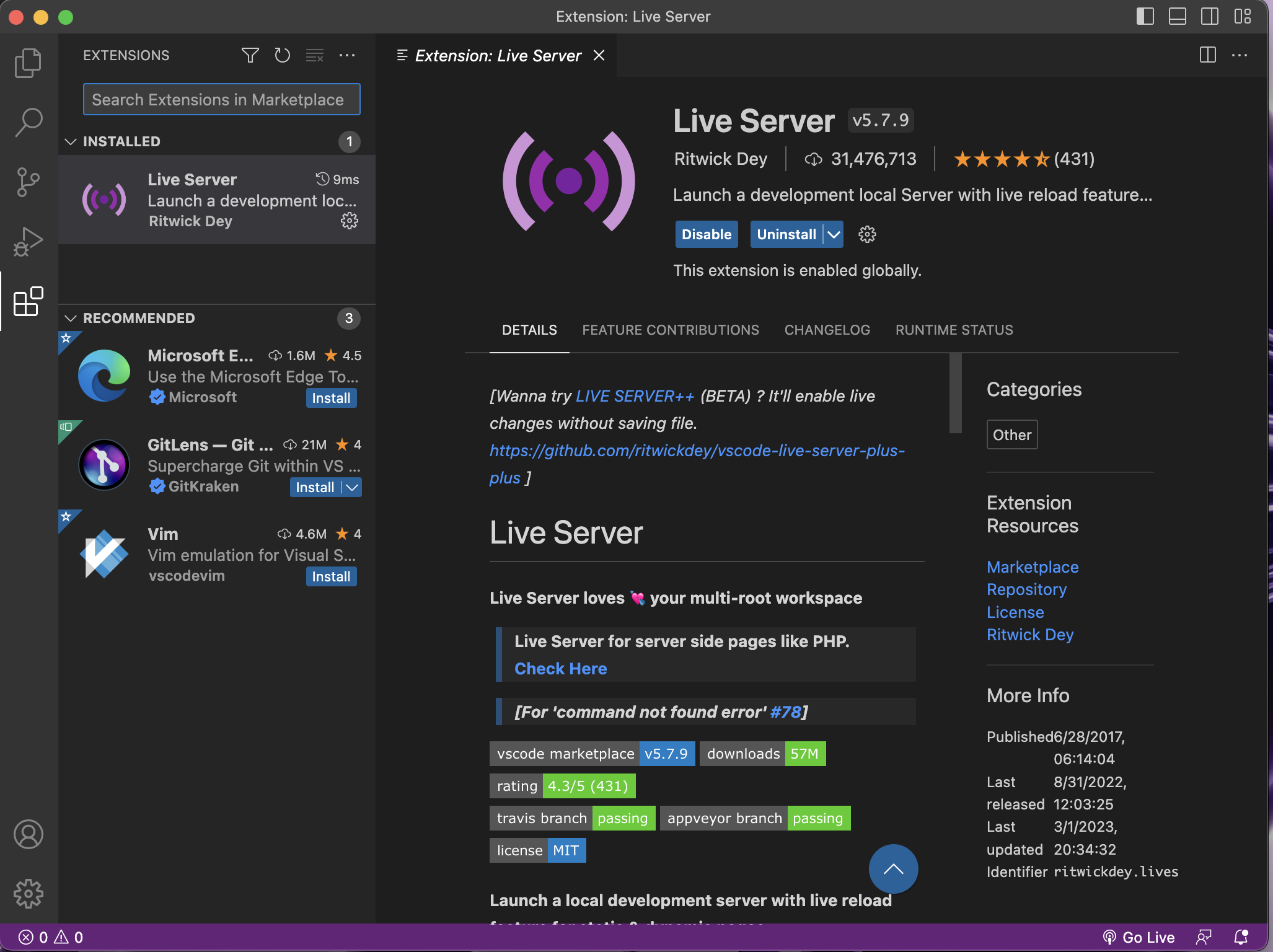Open the Uninstall dropdown arrow
1273x952 pixels.
tap(834, 234)
